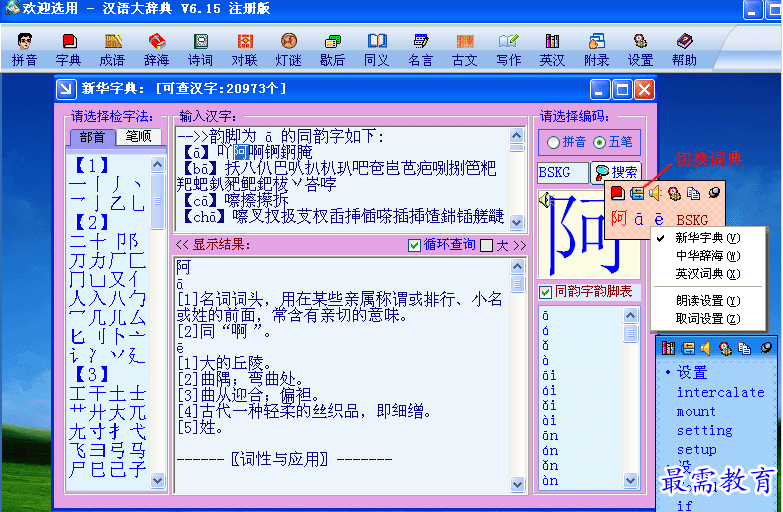Screen dimensions: 783x512
Task: Click the radical list scrollbar thumb
Action: (158, 200)
